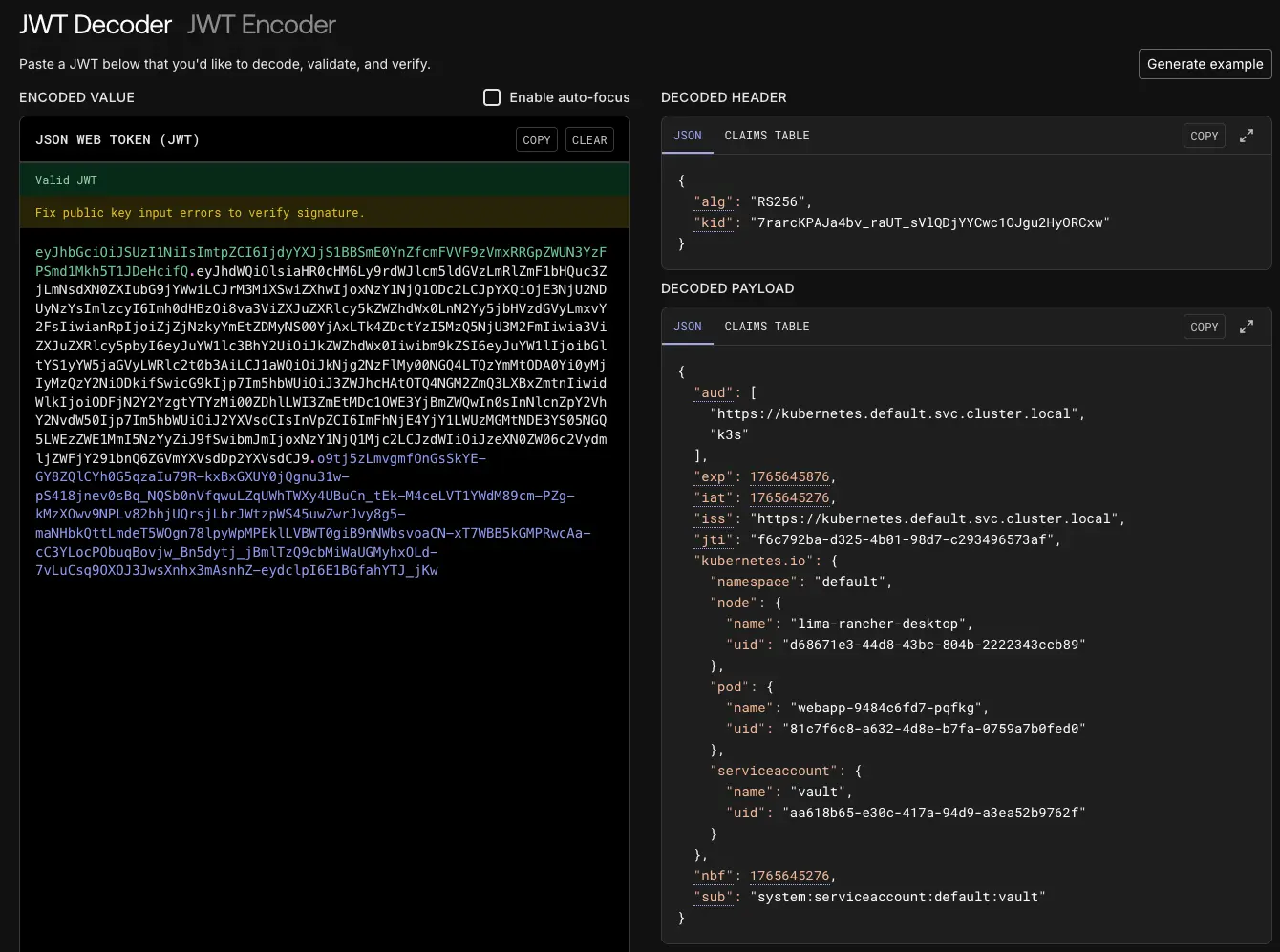Image resolution: width=1280 pixels, height=952 pixels.
Task: Click the underlined exp claim name
Action: pos(713,476)
